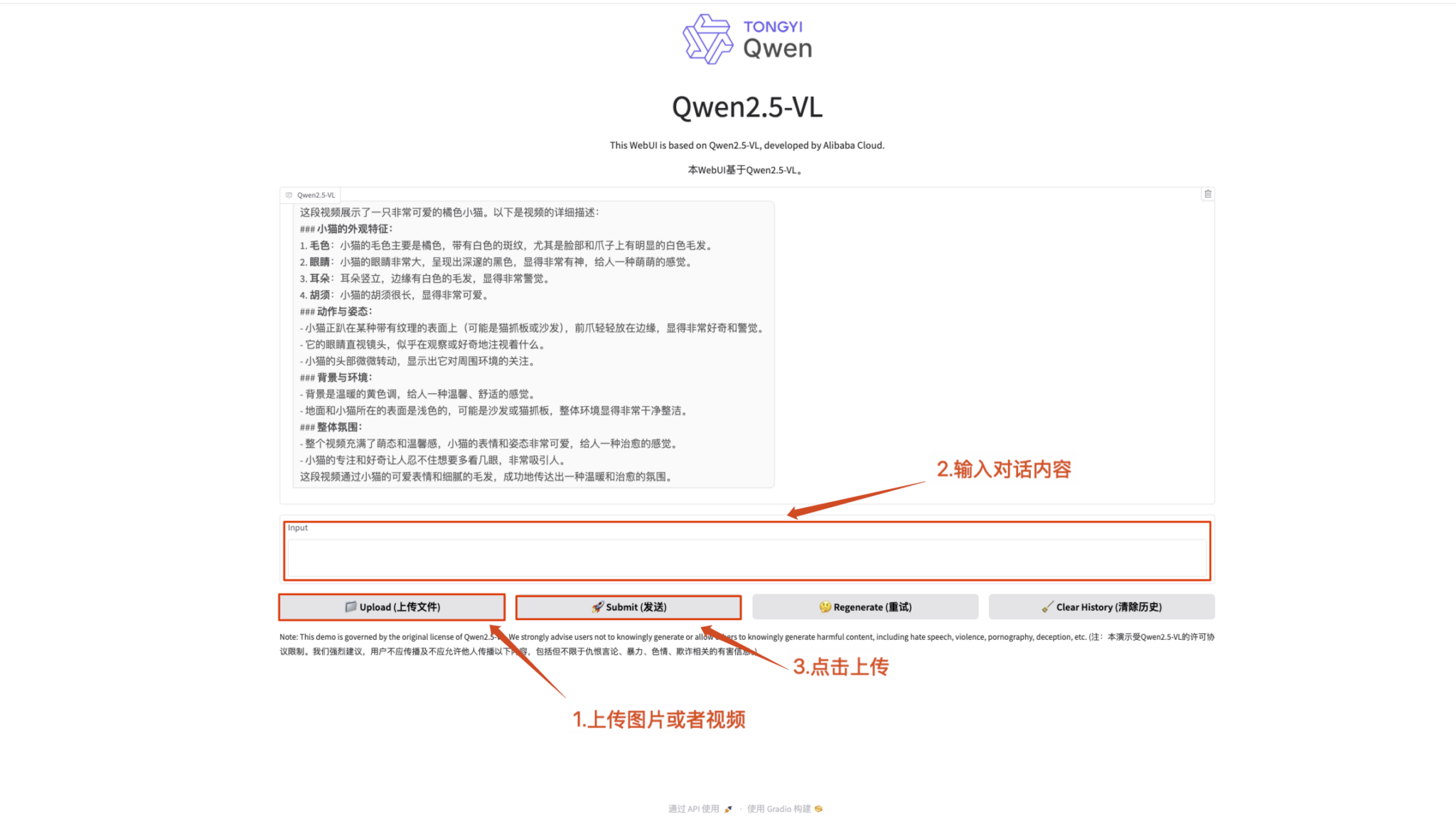The image size is (1456, 824).
Task: Open the 使用 Gradio 构建 footer link
Action: 779,808
